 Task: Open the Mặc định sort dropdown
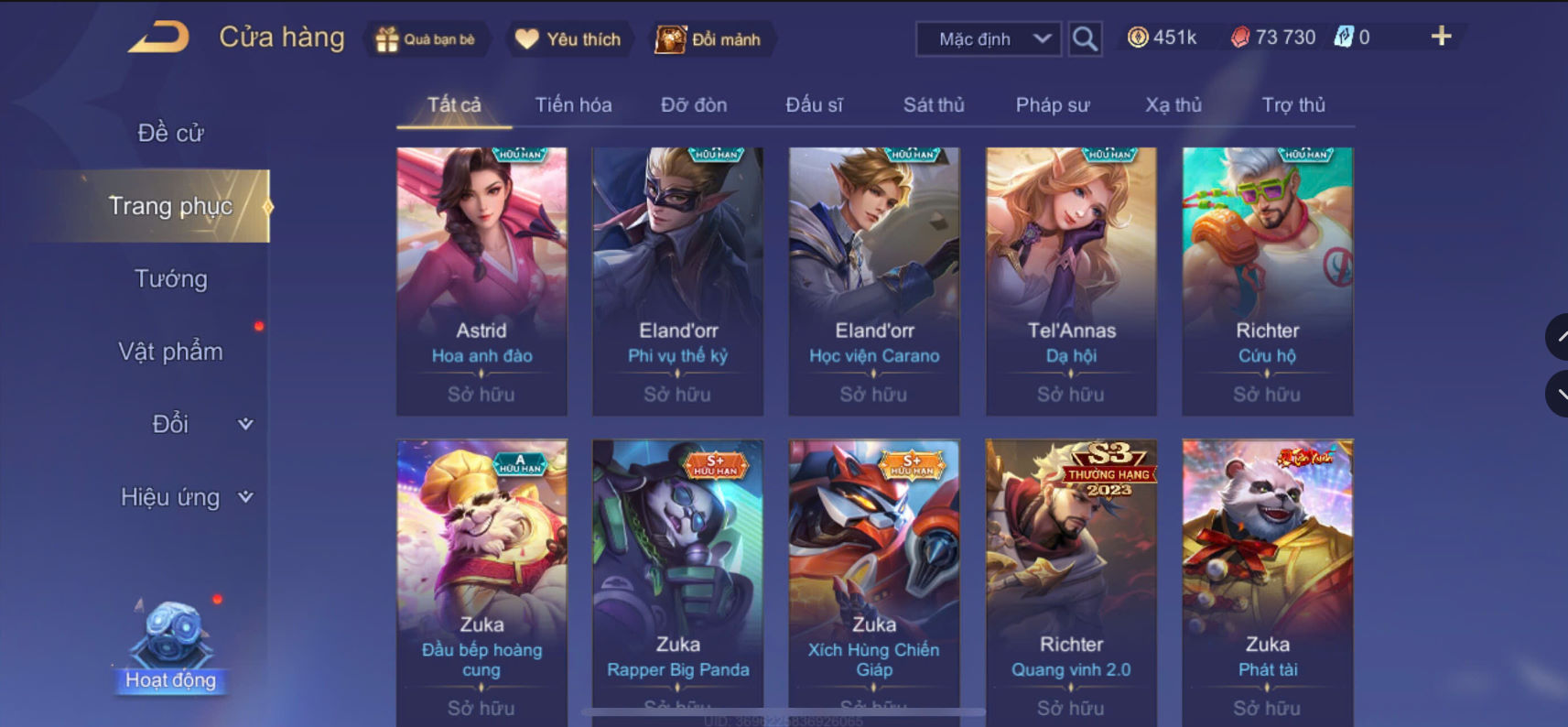coord(989,39)
